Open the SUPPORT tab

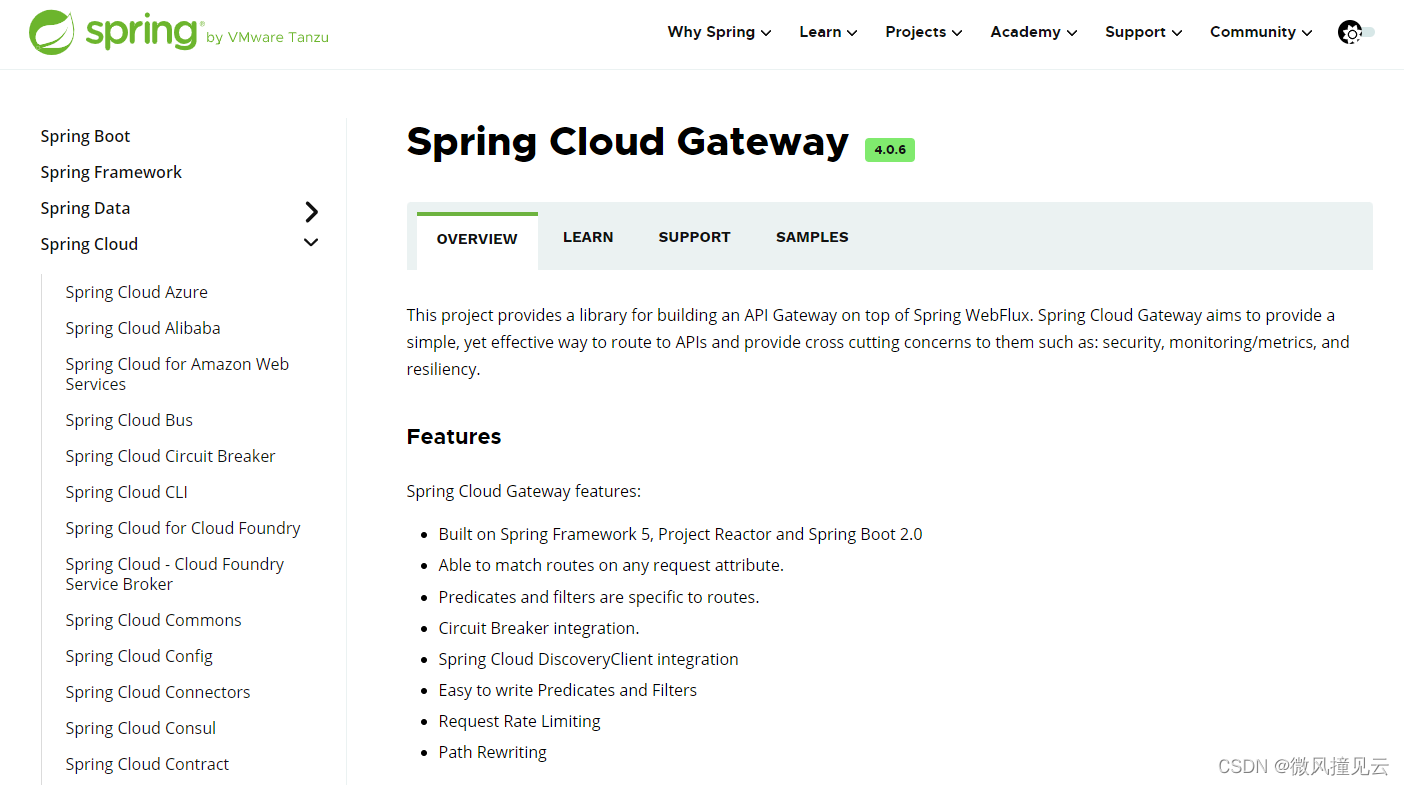[x=694, y=237]
